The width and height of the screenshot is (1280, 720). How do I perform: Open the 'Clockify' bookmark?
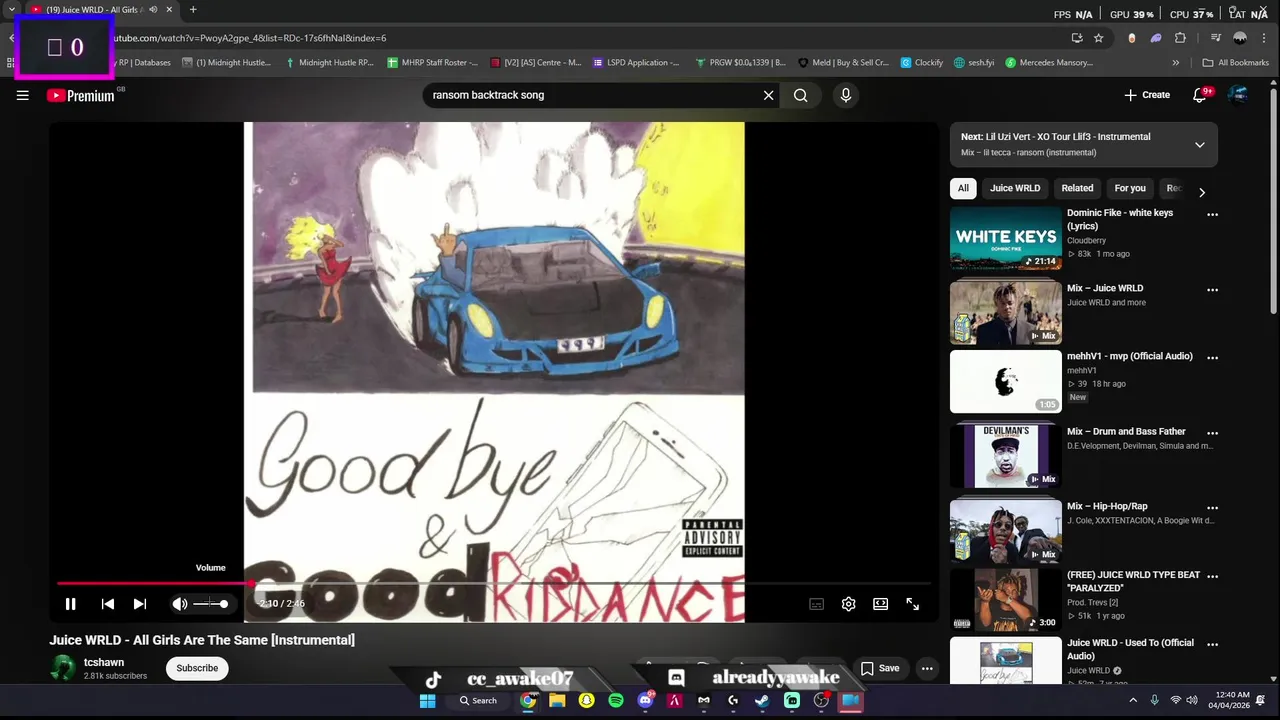pos(921,62)
